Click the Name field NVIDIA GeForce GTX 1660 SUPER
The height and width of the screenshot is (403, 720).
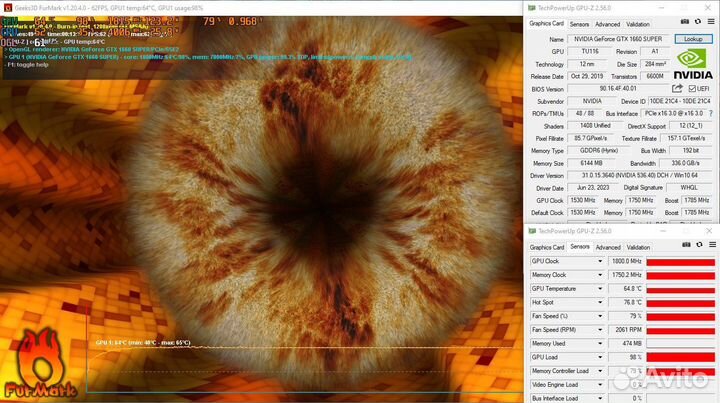618,39
